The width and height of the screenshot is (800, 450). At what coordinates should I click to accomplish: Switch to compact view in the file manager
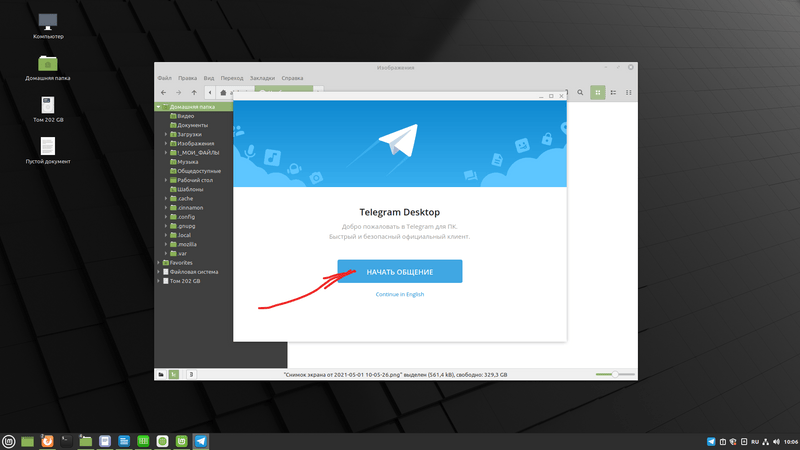tap(629, 92)
